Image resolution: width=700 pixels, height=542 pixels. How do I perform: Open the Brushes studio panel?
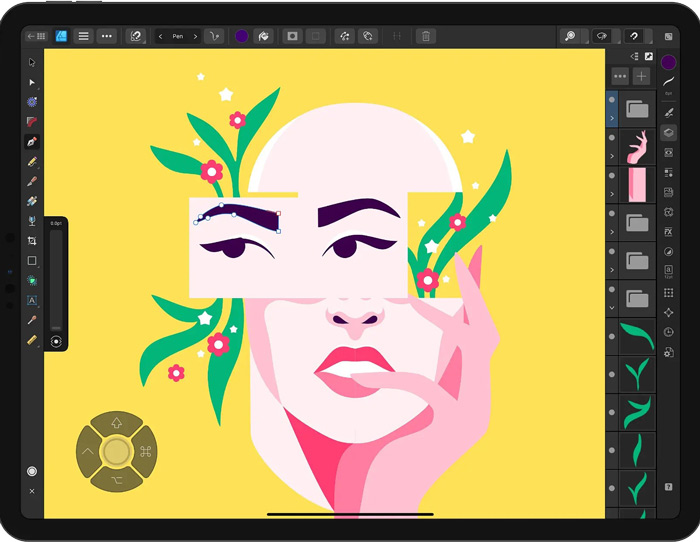[668, 113]
